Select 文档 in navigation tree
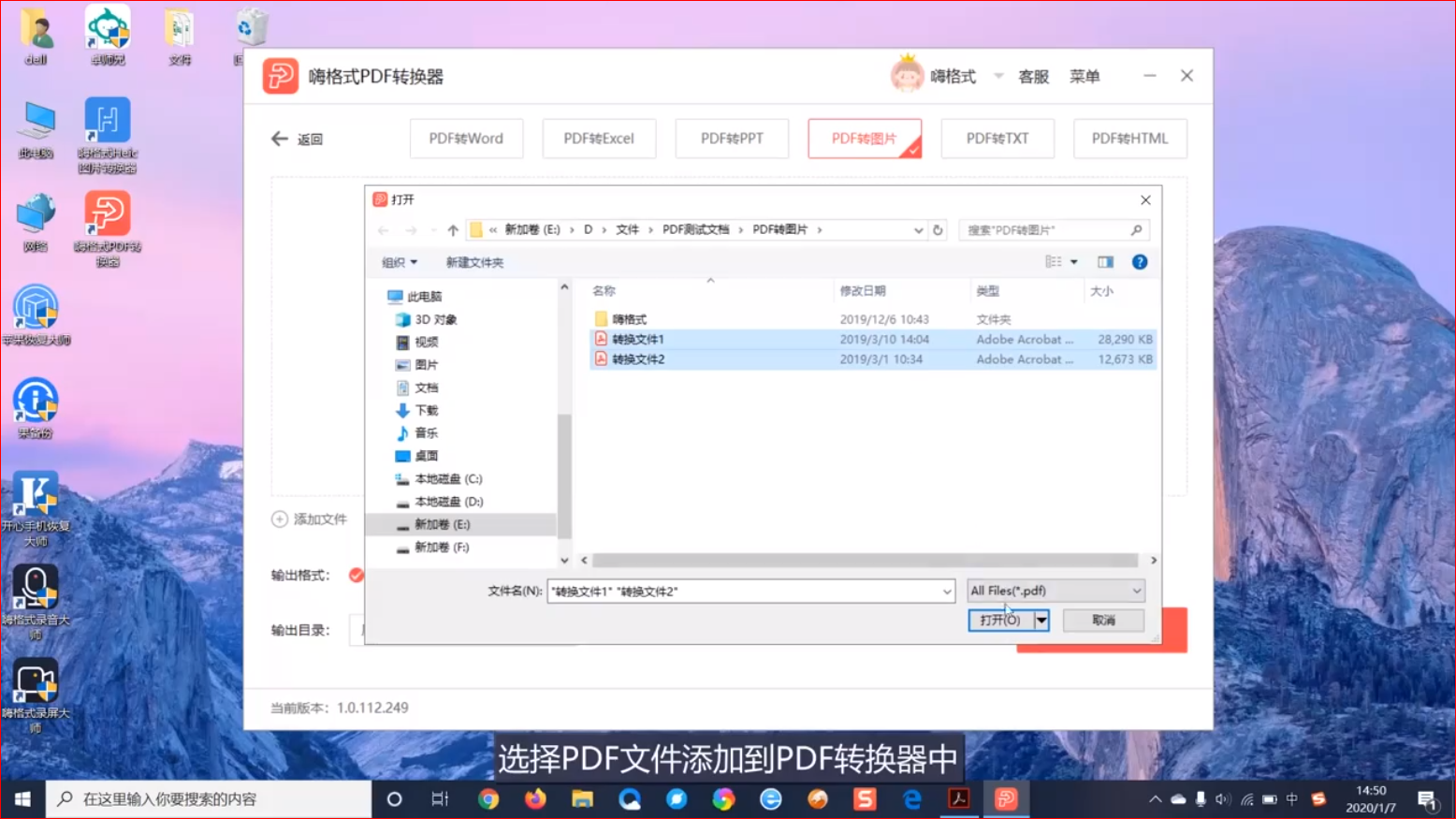 417,388
